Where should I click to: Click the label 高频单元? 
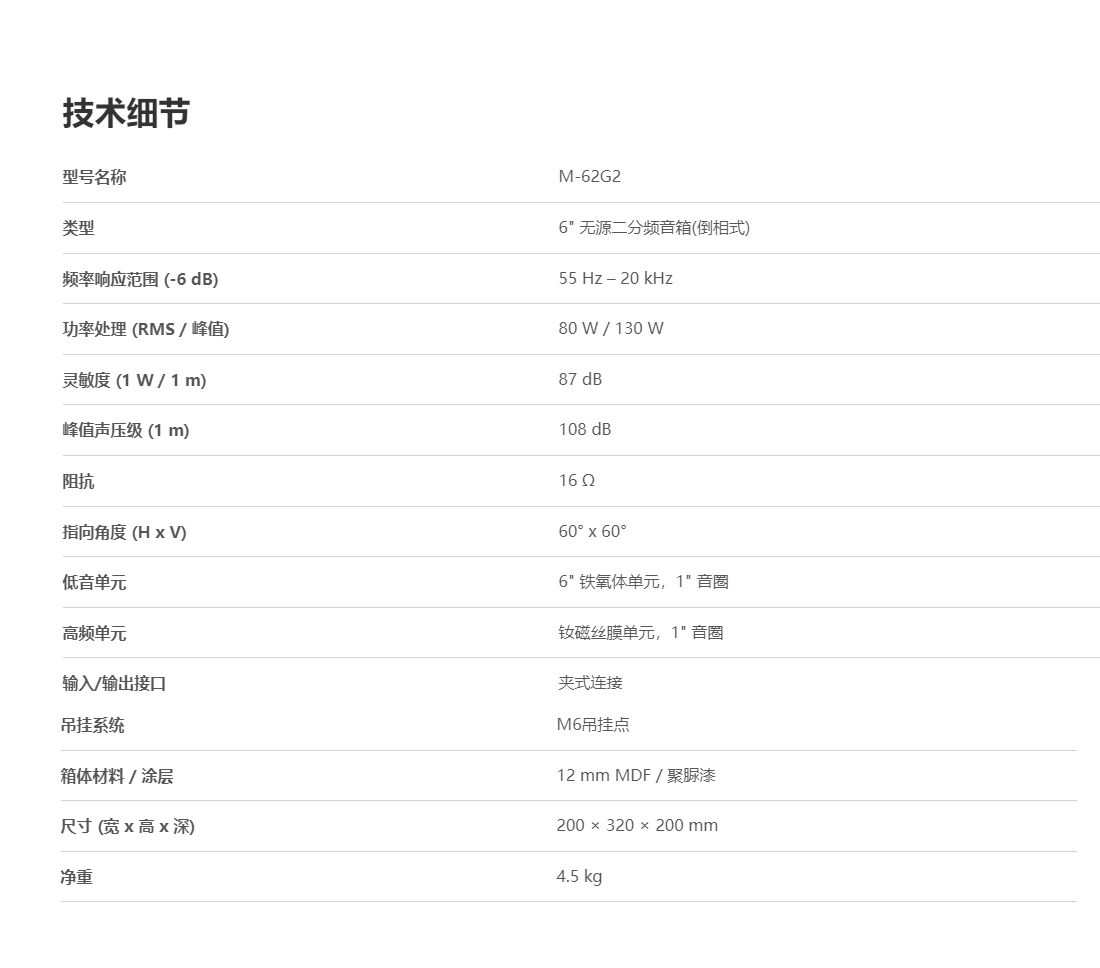(x=94, y=633)
